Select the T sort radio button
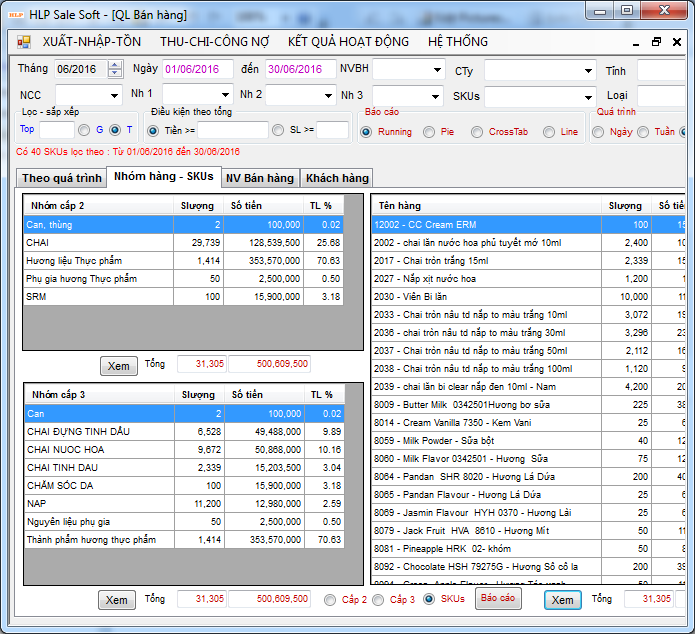Image resolution: width=695 pixels, height=634 pixels. (115, 130)
